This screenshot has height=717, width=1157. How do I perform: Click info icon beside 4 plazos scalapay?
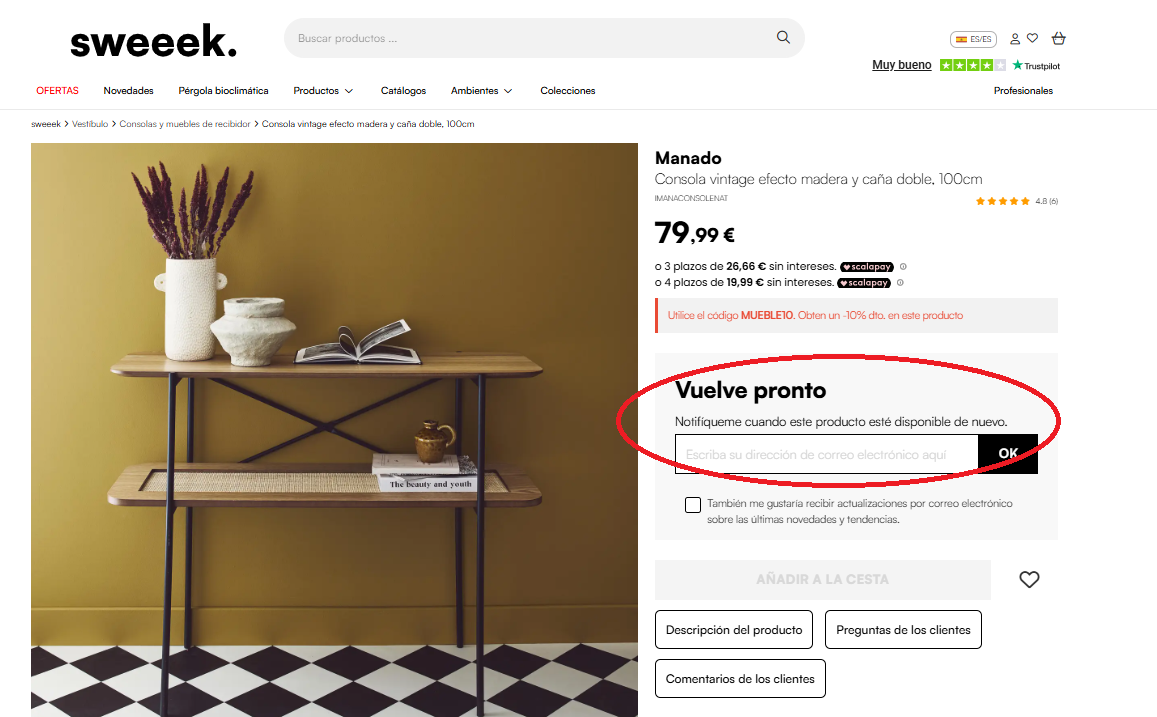(900, 283)
